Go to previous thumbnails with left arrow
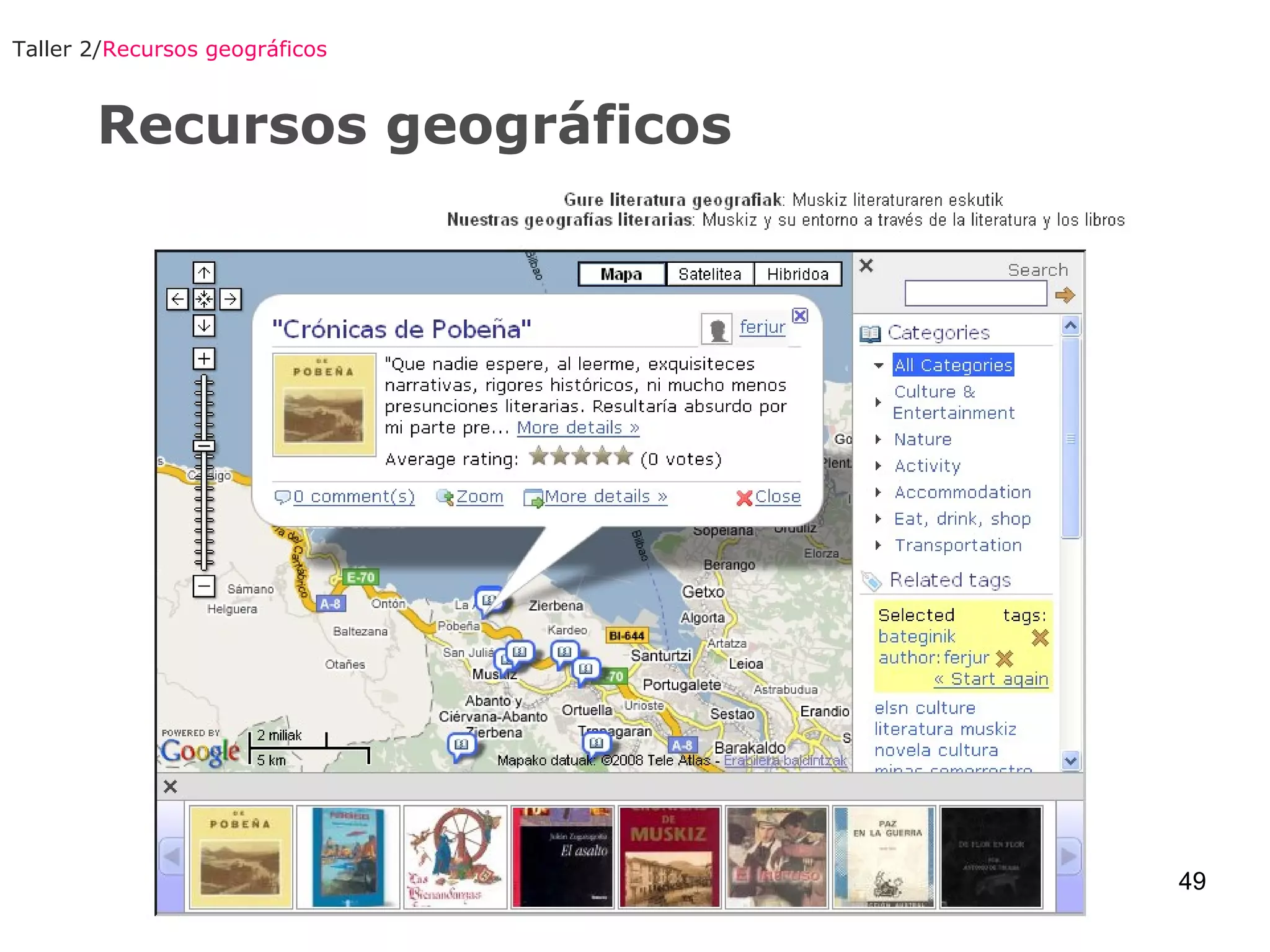 click(171, 857)
